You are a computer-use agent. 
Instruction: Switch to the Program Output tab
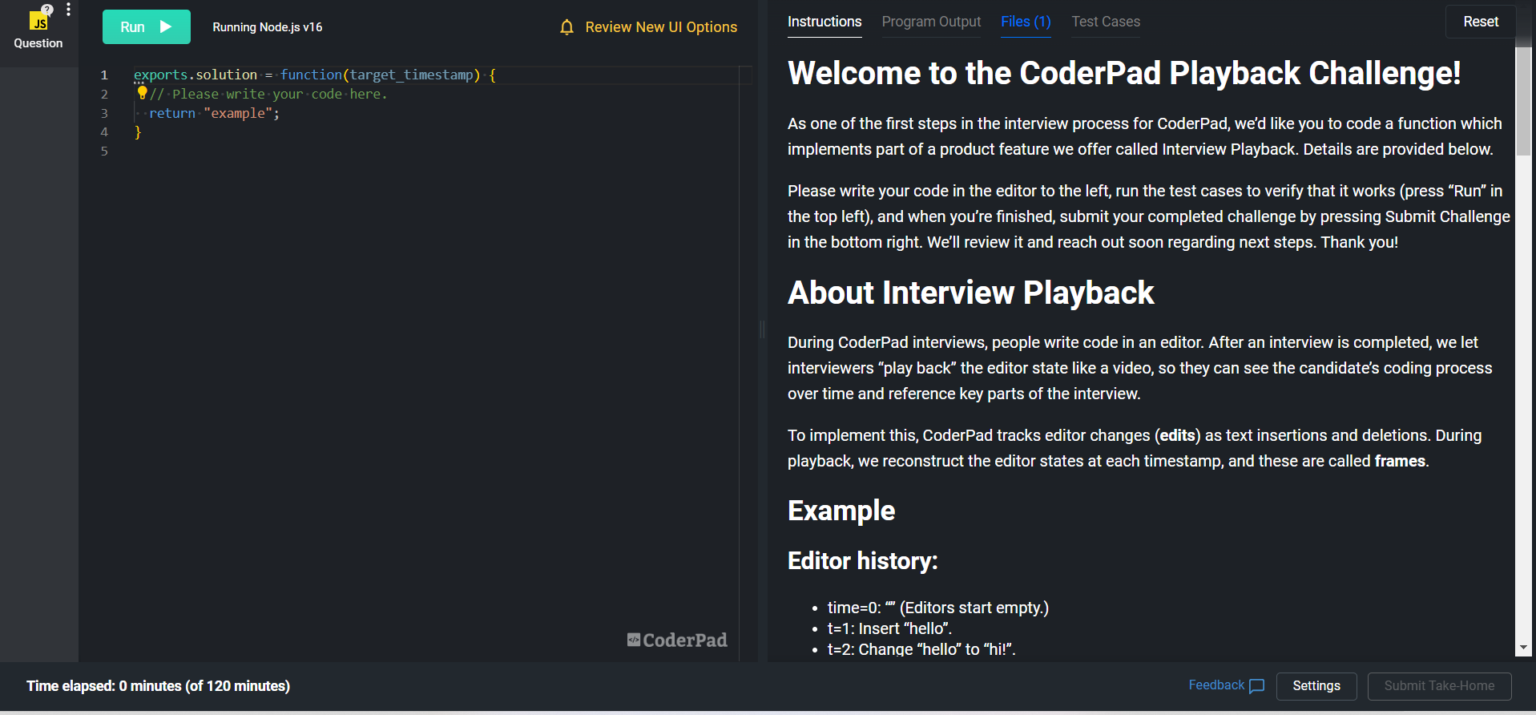coord(930,21)
